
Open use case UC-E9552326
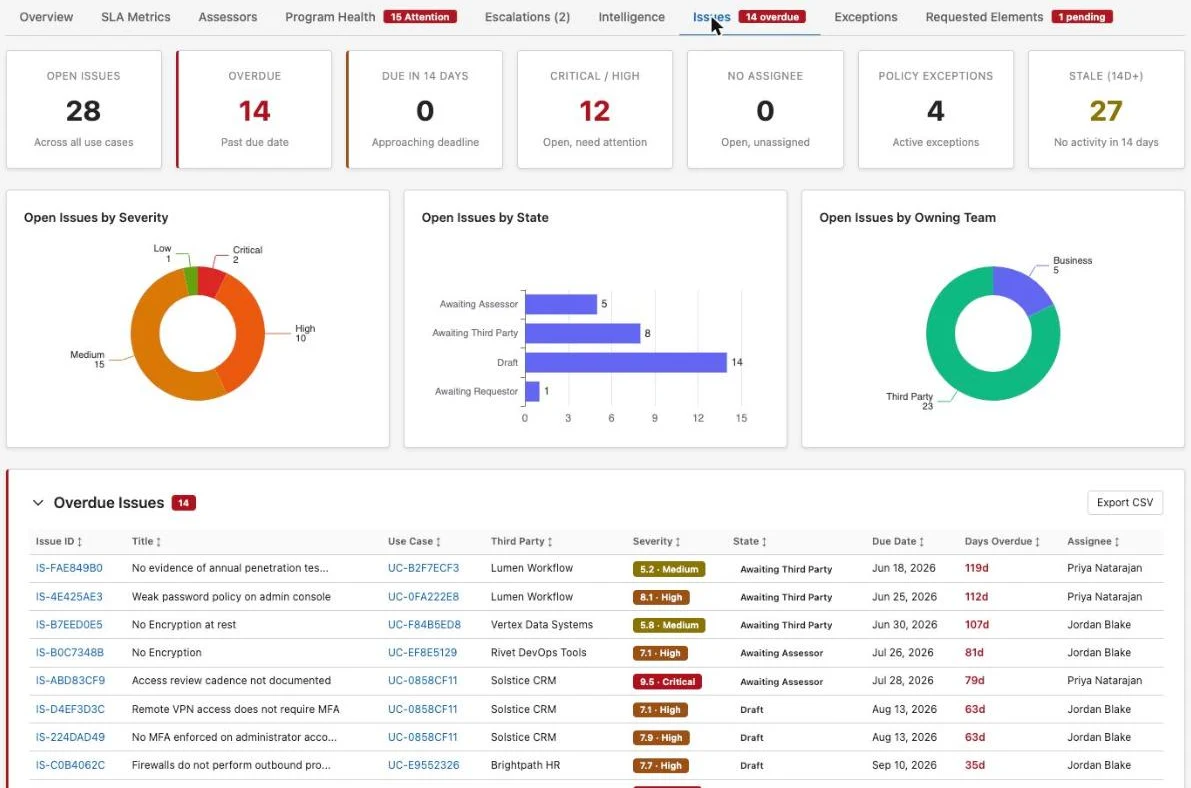(x=423, y=765)
